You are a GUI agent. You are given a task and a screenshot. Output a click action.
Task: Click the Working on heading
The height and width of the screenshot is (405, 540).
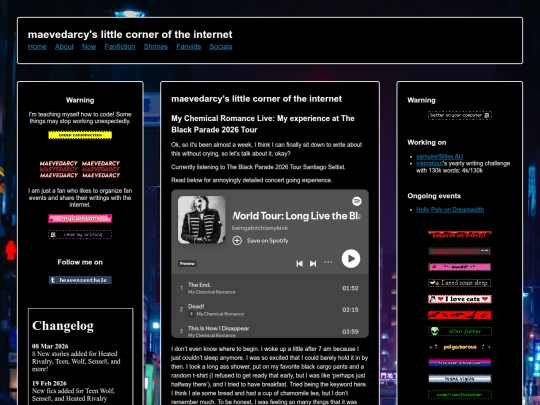point(427,143)
